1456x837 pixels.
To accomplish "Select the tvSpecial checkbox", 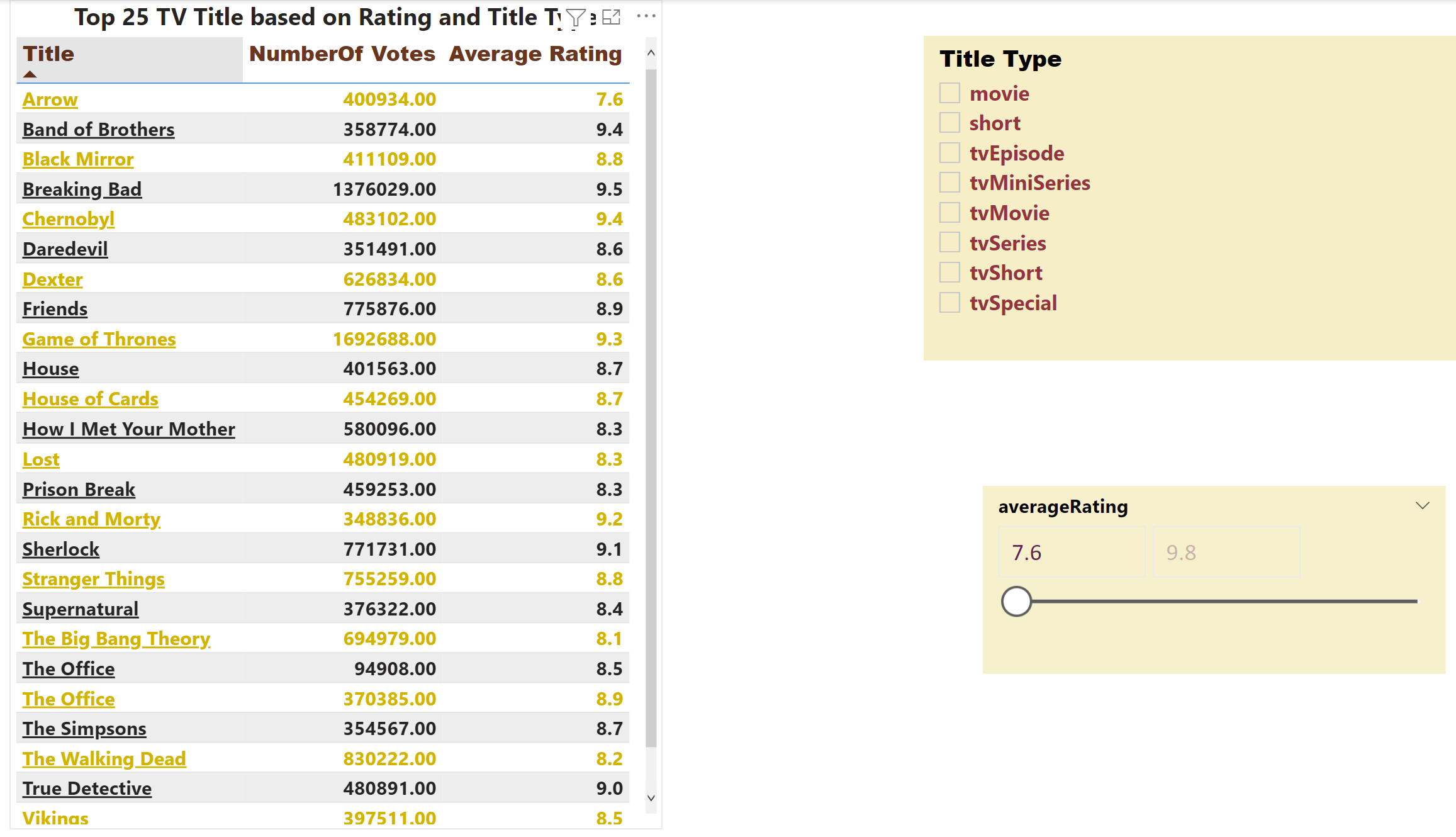I will pyautogui.click(x=949, y=303).
